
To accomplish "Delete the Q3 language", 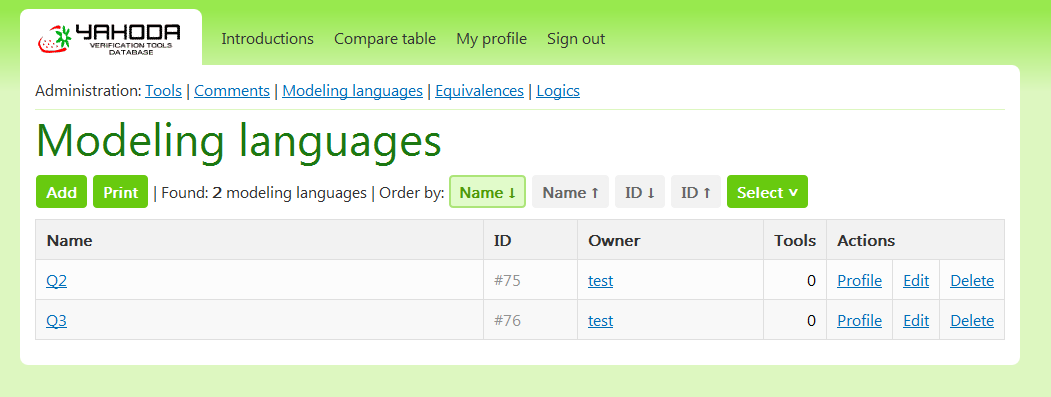I will (972, 321).
